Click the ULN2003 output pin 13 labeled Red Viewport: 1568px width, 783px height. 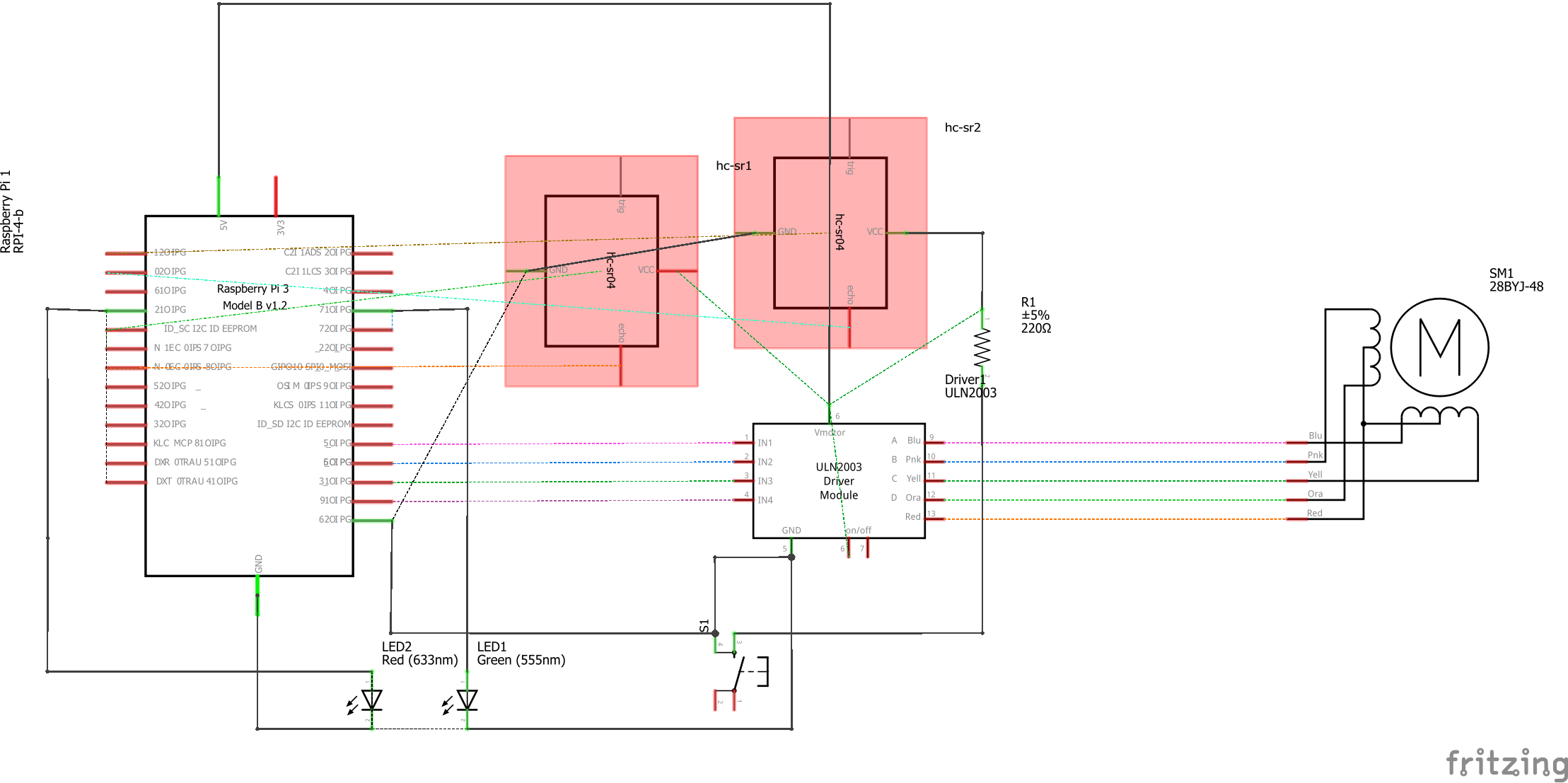click(x=934, y=519)
